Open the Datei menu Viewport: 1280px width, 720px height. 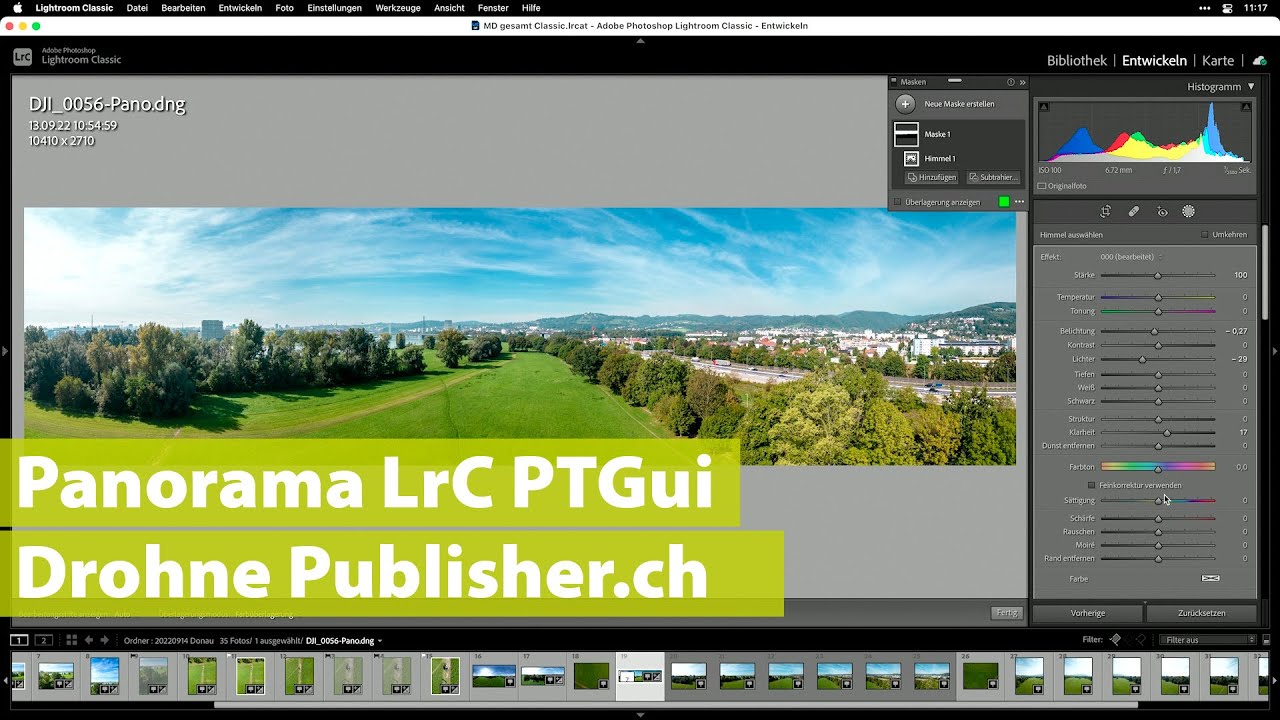pyautogui.click(x=138, y=8)
